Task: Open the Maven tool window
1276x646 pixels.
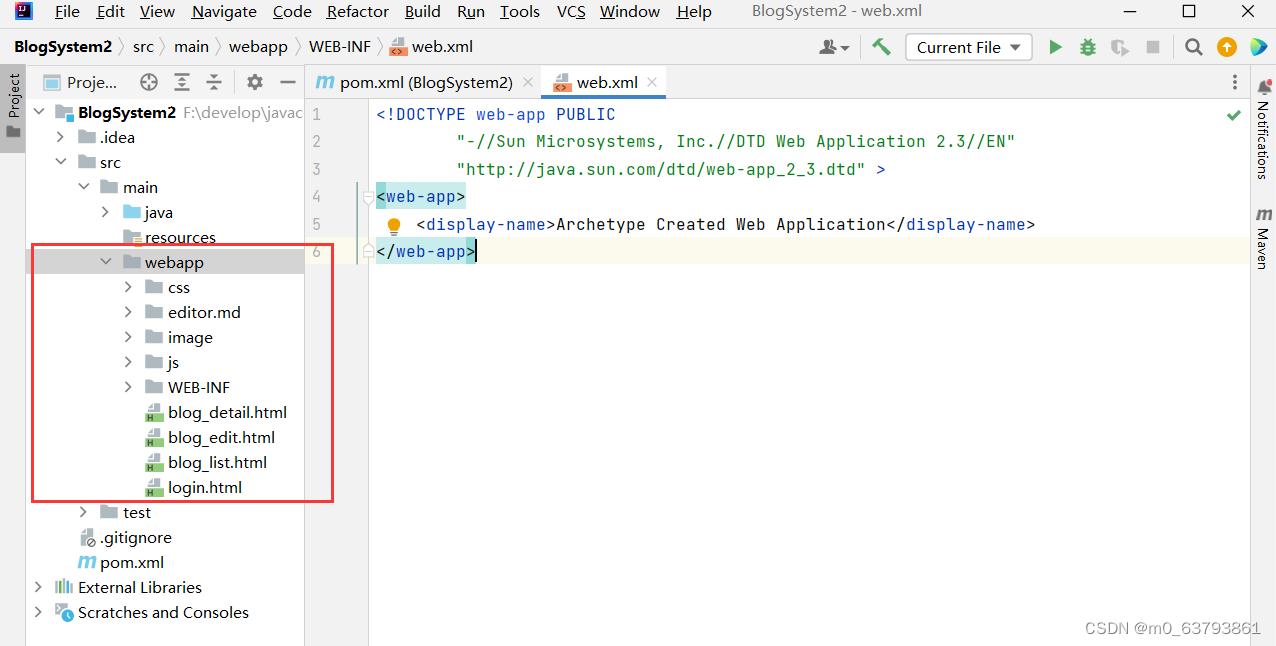Action: 1263,238
